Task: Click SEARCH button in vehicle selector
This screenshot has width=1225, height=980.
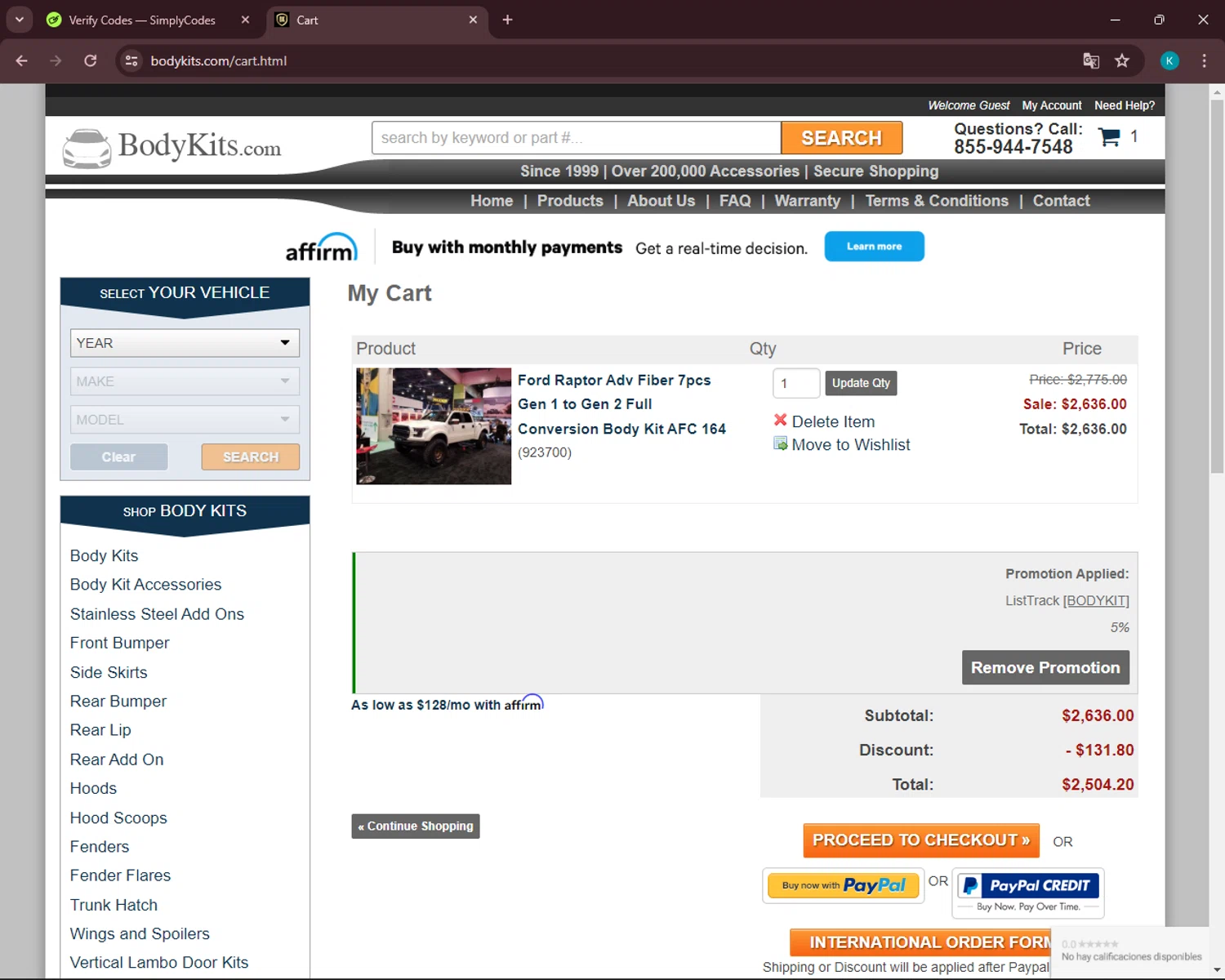Action: 251,457
